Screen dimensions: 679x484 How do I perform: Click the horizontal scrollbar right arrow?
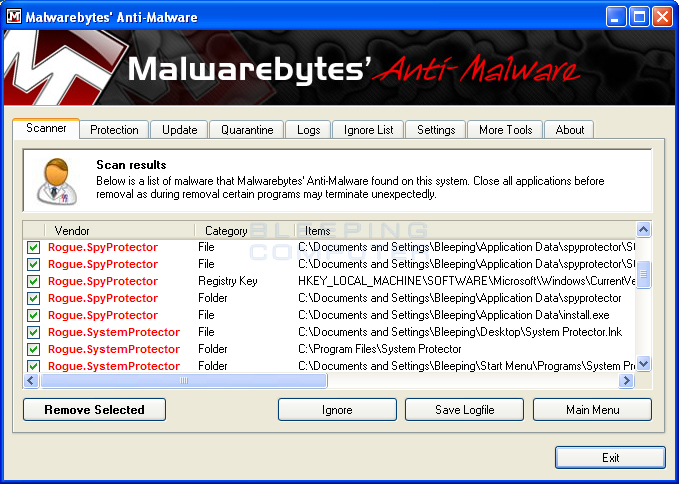(x=626, y=381)
